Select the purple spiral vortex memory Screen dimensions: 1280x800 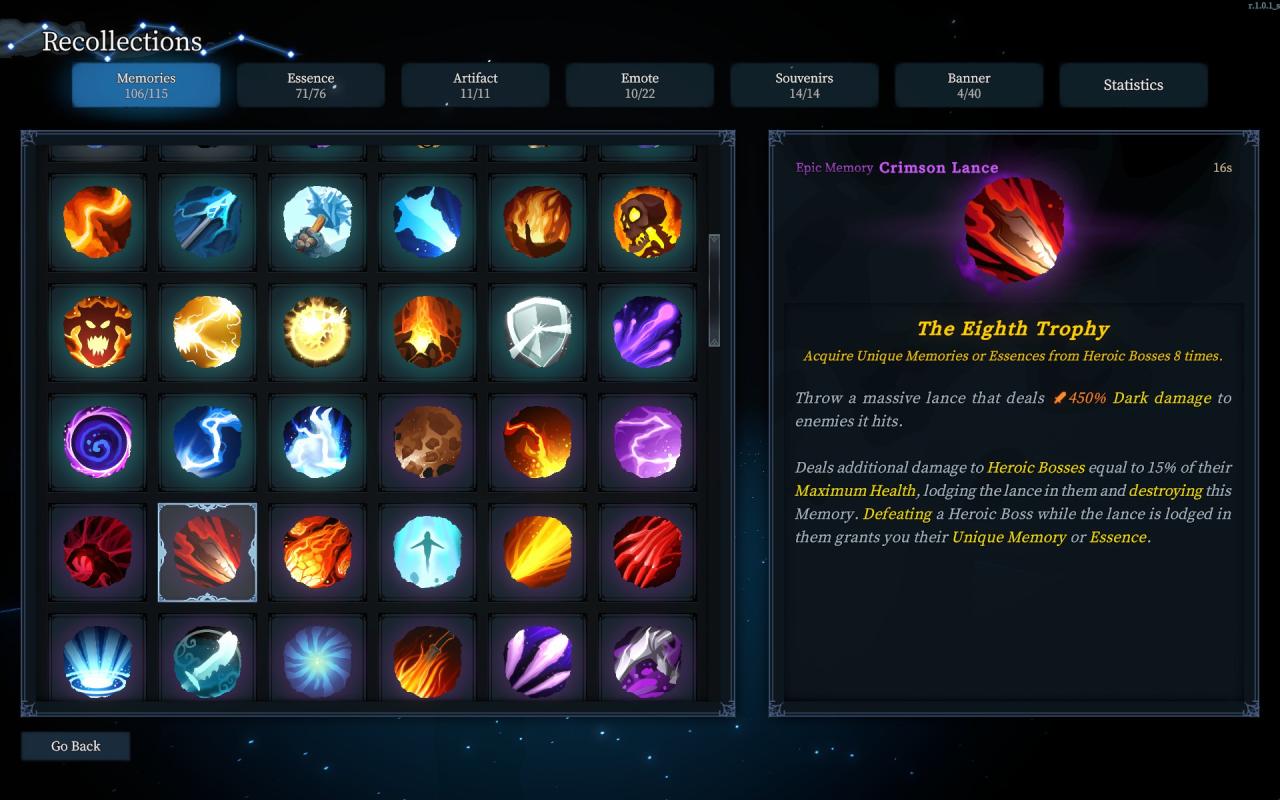click(x=97, y=442)
